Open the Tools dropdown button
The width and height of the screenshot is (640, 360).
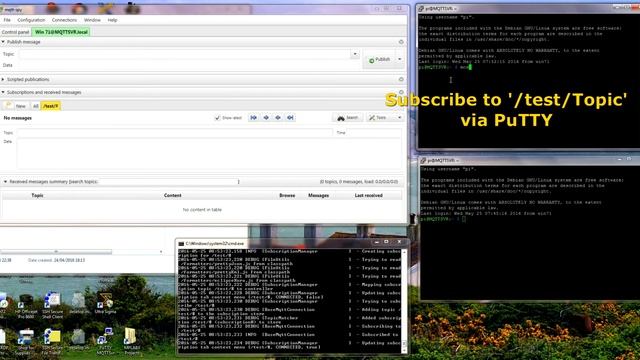pos(385,118)
